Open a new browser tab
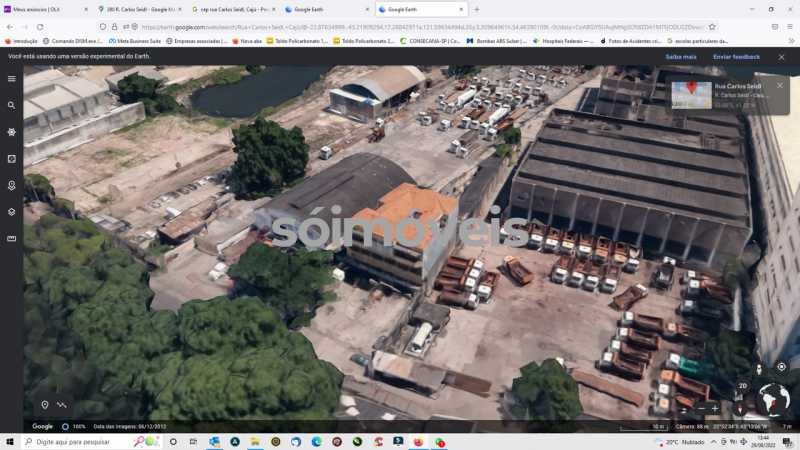This screenshot has width=800, height=450. tap(476, 9)
